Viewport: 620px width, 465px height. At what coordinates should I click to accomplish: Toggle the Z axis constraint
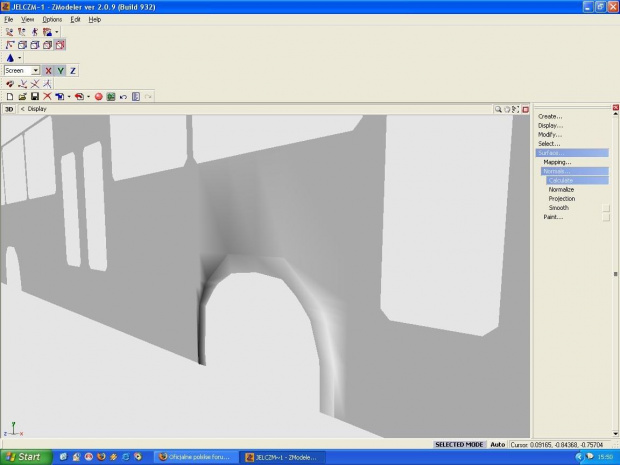tap(72, 71)
